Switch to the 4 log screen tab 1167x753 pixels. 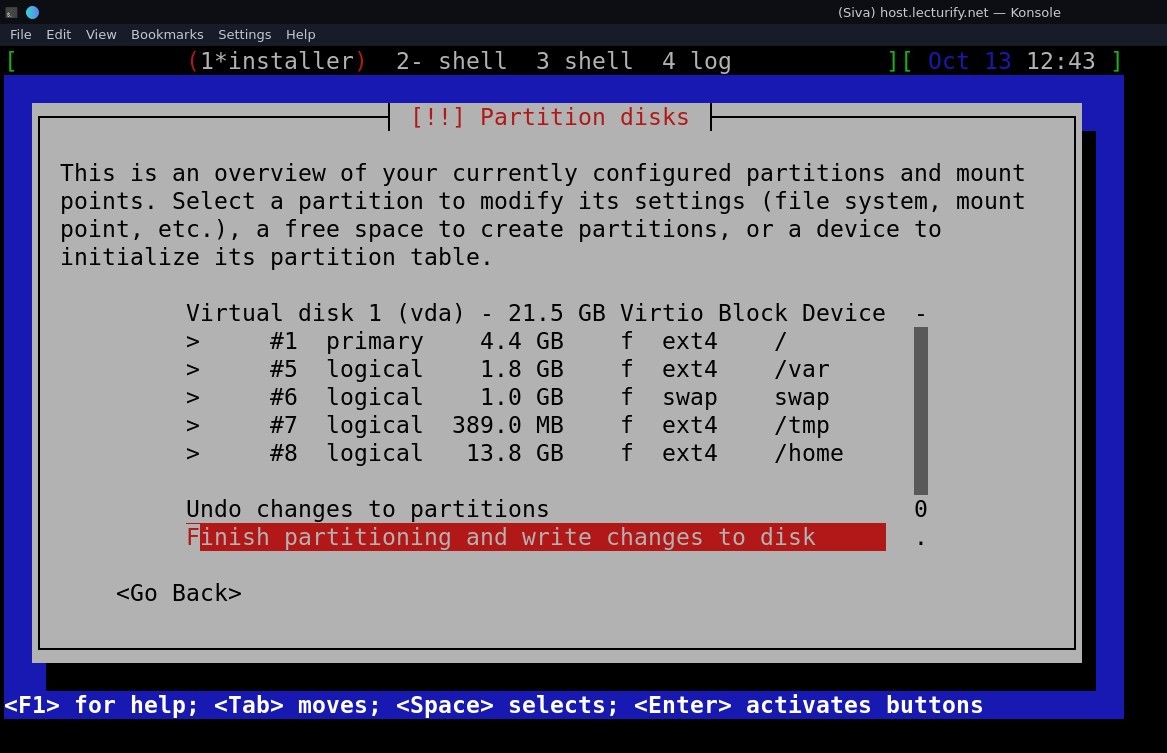pos(697,61)
